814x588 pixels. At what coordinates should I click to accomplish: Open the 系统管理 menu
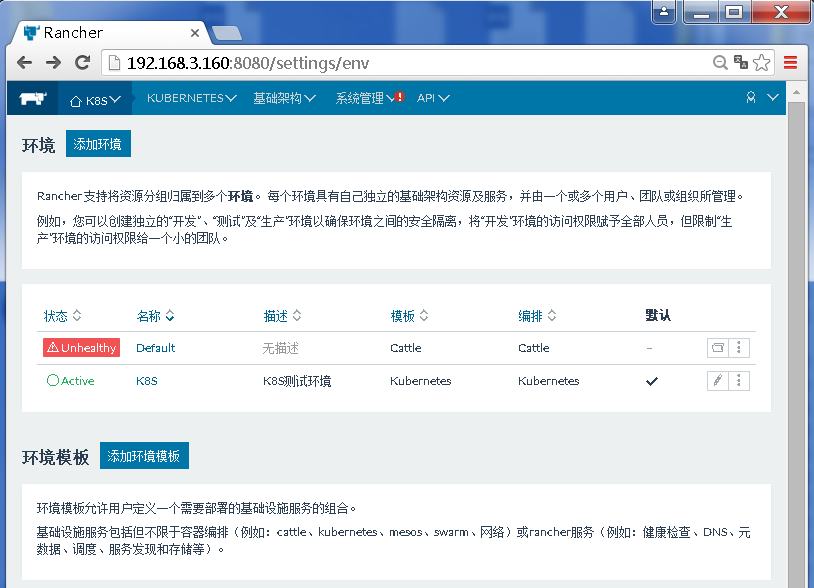(x=364, y=98)
